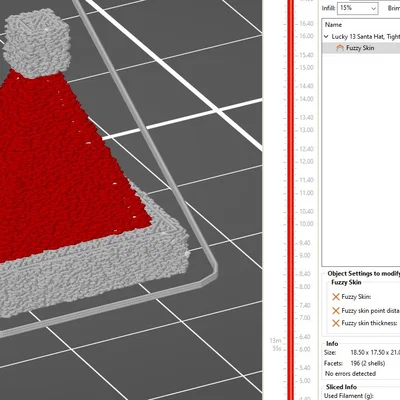Collapse the Lucky 13 Santa Hat object

point(326,37)
